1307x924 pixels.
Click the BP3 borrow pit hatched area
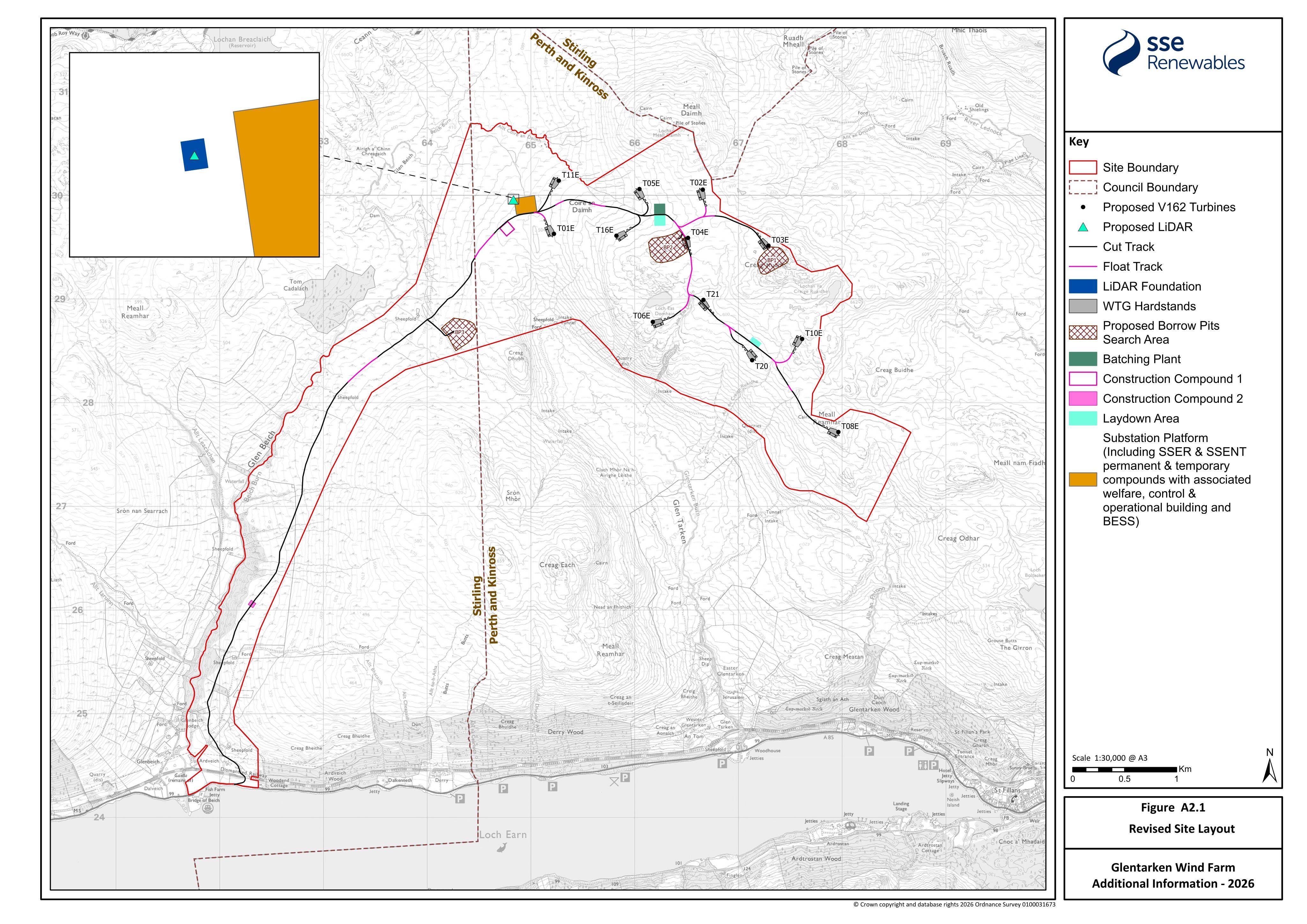tap(460, 334)
